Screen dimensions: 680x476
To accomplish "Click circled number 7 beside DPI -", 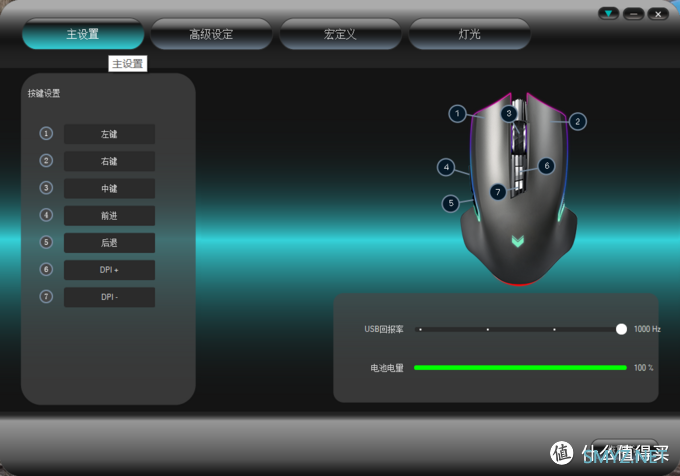I will (46, 297).
